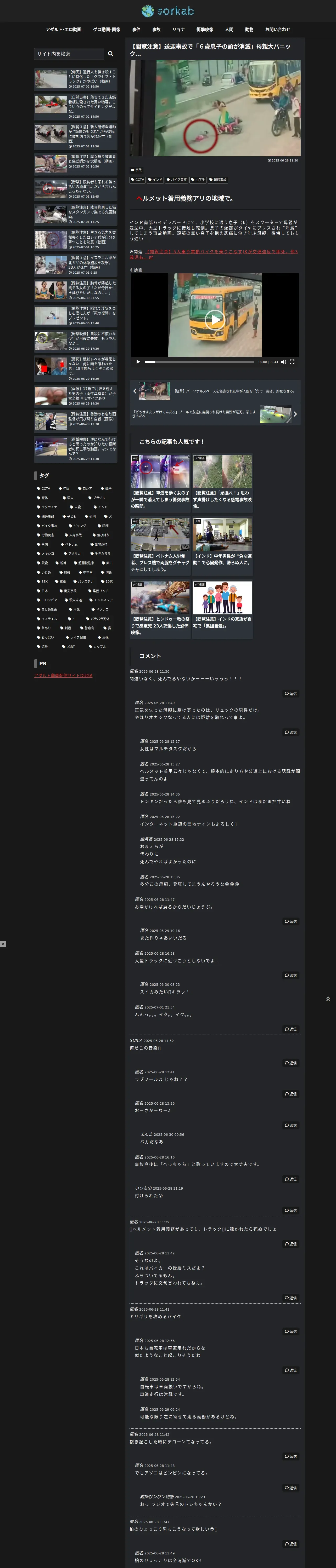The width and height of the screenshot is (336, 1568).
Task: Open the 衝撃映像 menu item
Action: (205, 29)
